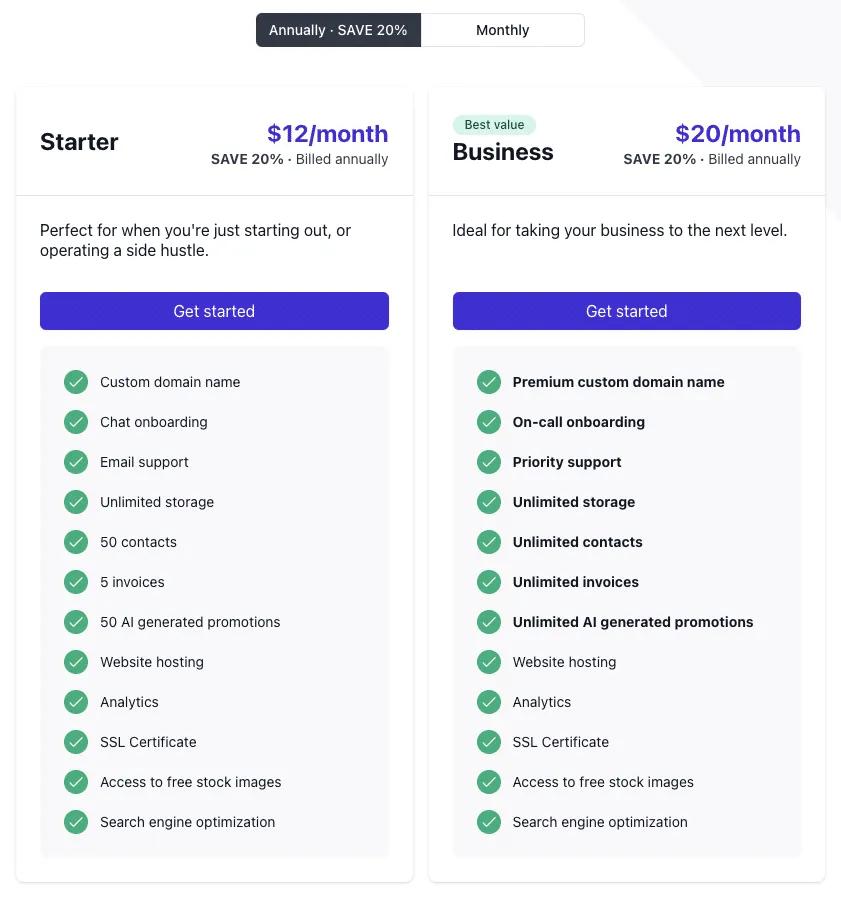
Task: Click checkmark icon next to Chat onboarding
Action: click(x=76, y=422)
